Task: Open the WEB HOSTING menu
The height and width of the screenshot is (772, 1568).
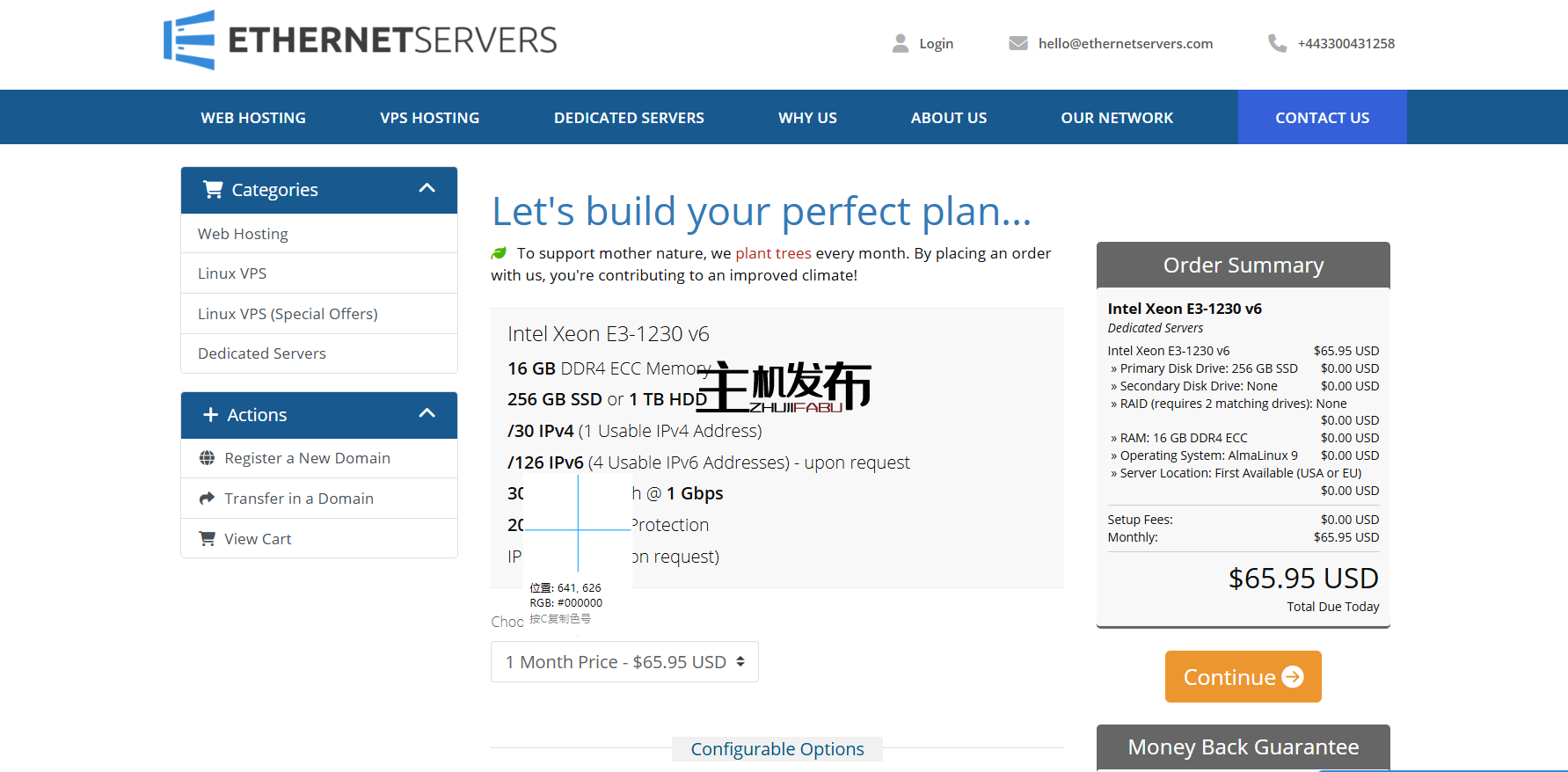Action: click(x=253, y=118)
